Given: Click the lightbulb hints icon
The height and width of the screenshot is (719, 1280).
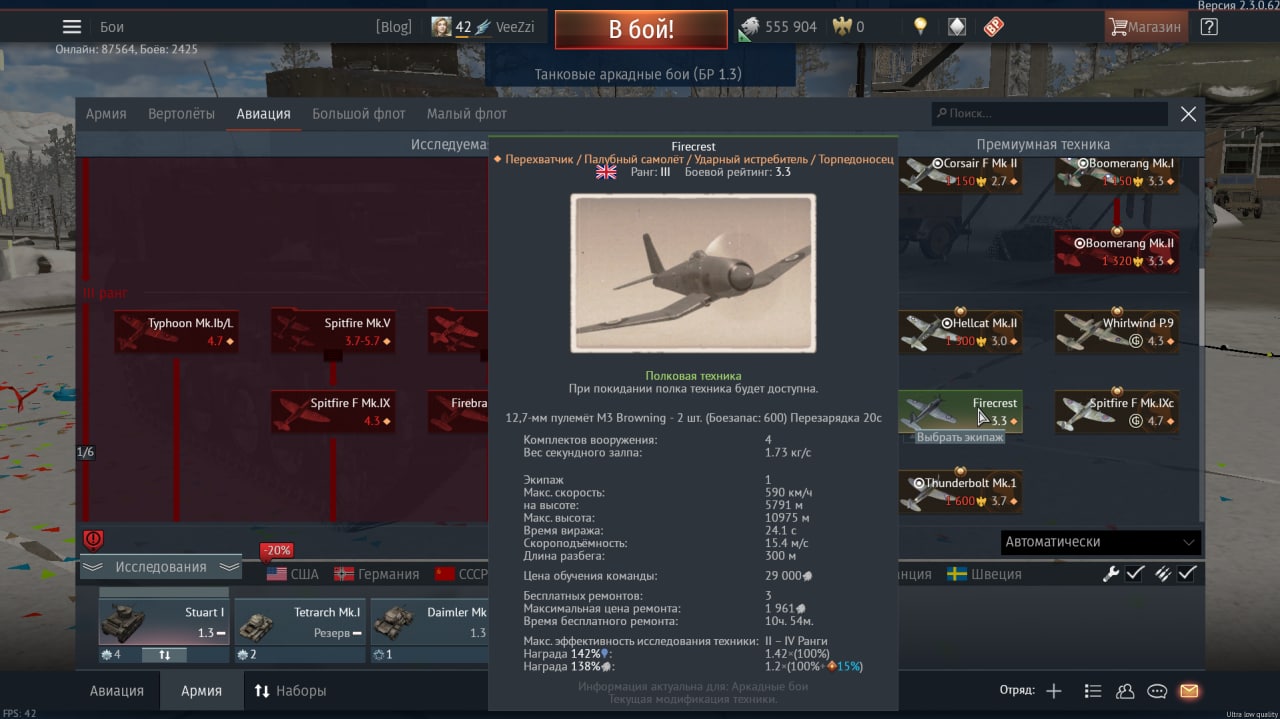Looking at the screenshot, I should pyautogui.click(x=920, y=27).
